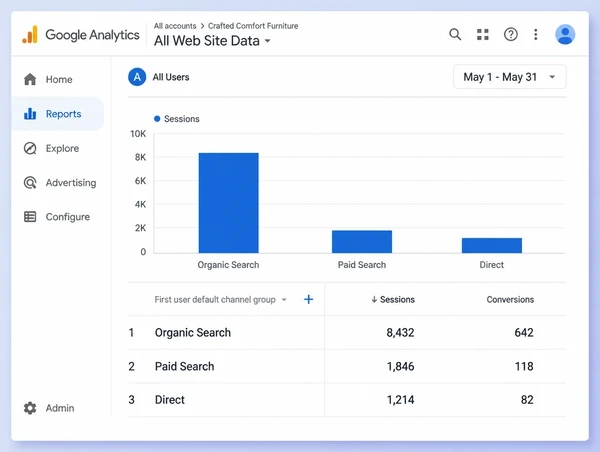This screenshot has height=452, width=600.
Task: Click the Home house icon
Action: [30, 79]
